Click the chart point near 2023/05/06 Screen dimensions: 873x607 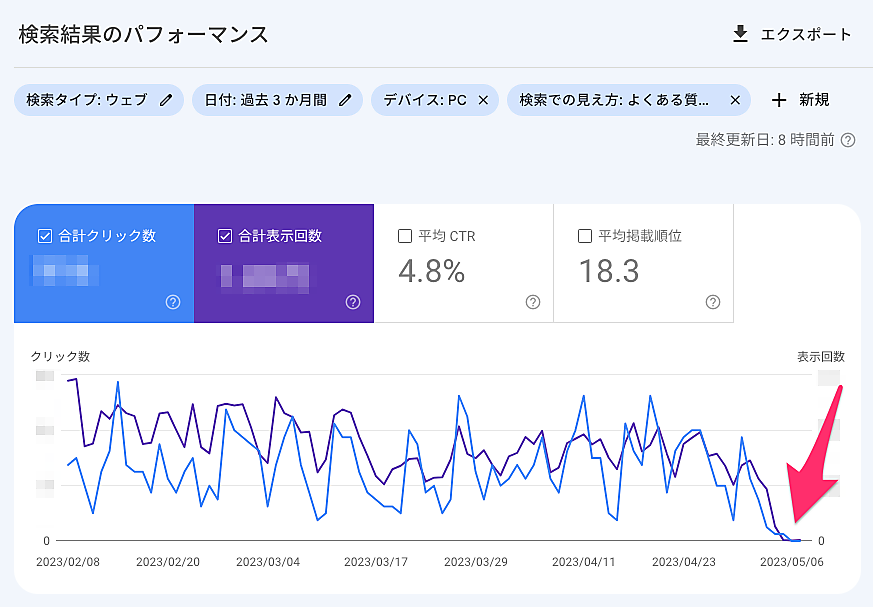pos(796,540)
